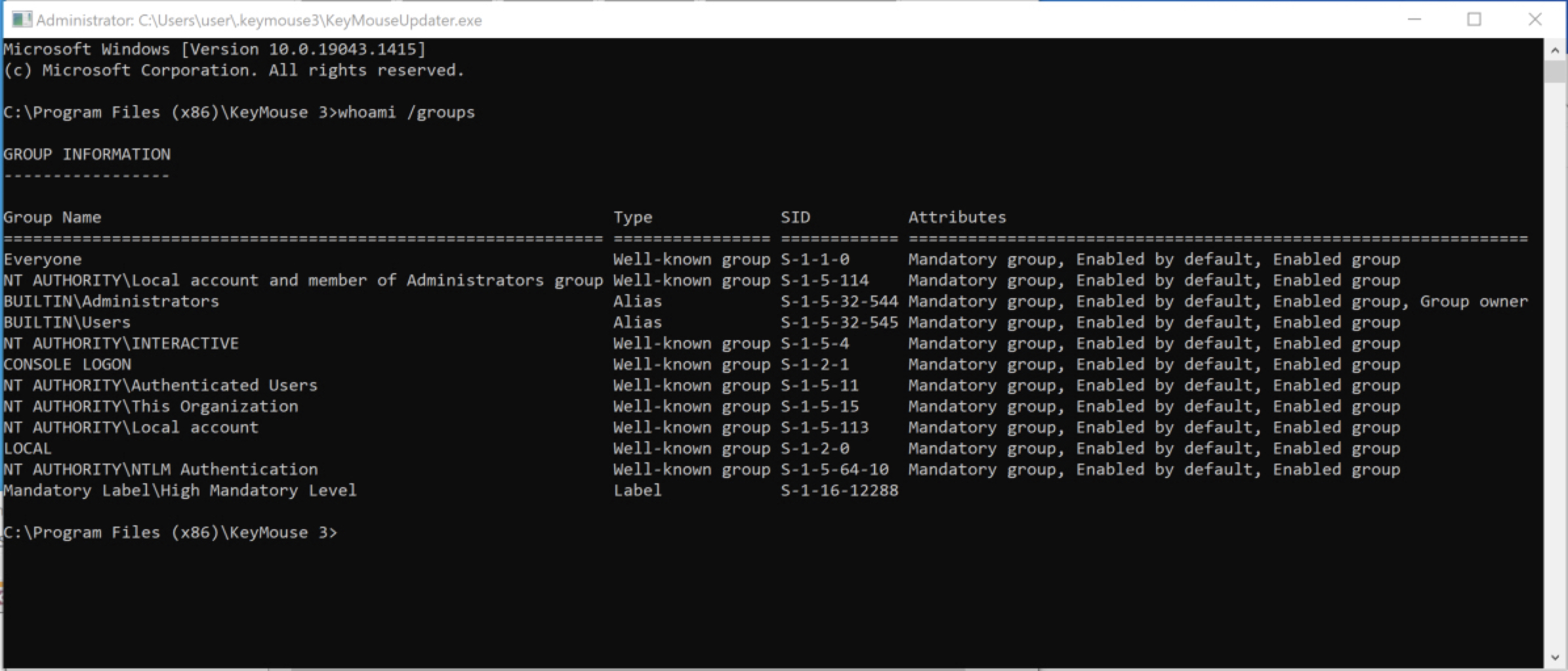Click the SID S-1-2-1
1568x671 pixels.
point(815,364)
